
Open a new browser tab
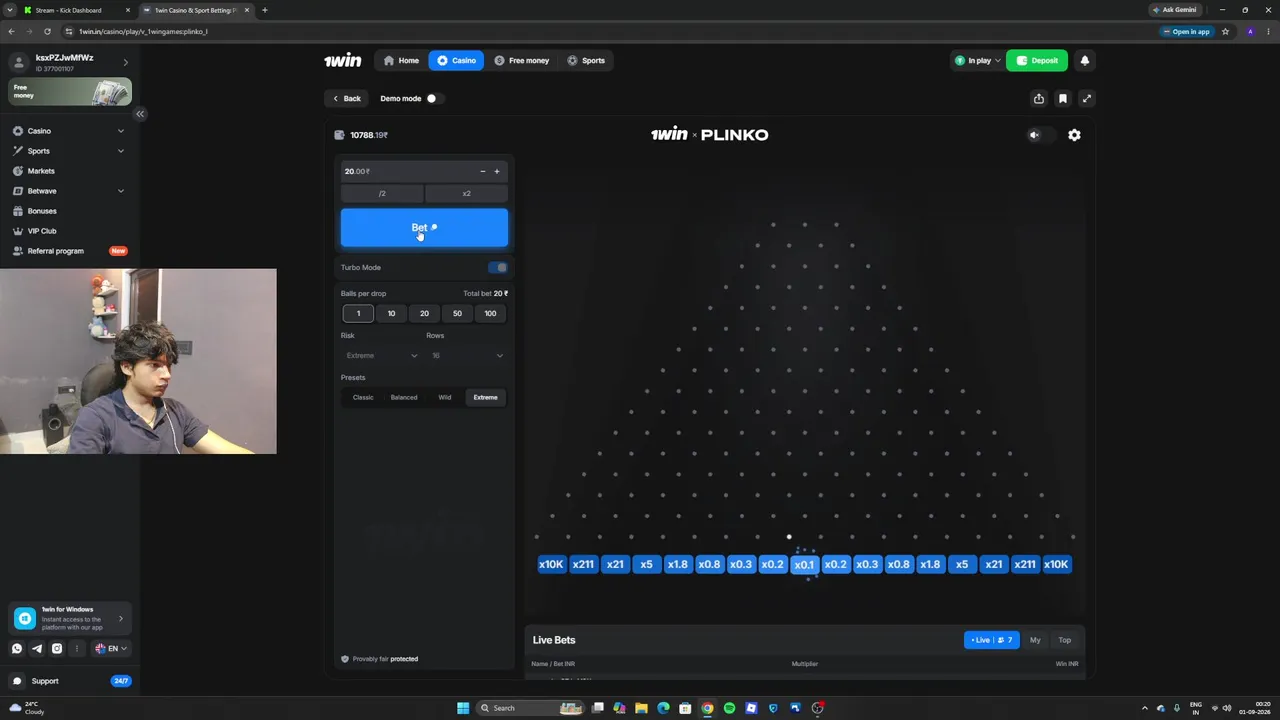[265, 10]
